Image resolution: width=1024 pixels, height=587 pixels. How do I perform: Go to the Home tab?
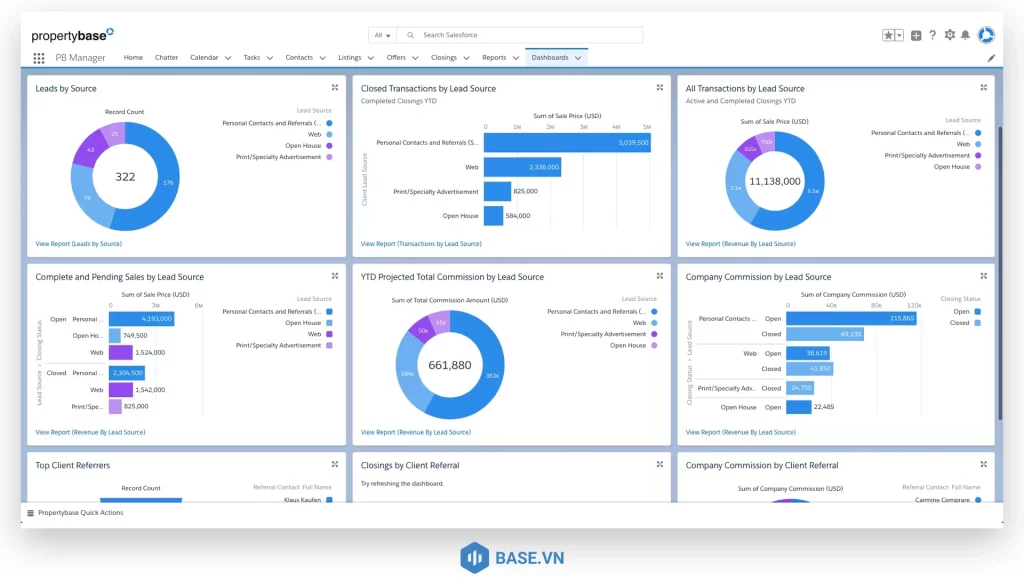point(133,58)
